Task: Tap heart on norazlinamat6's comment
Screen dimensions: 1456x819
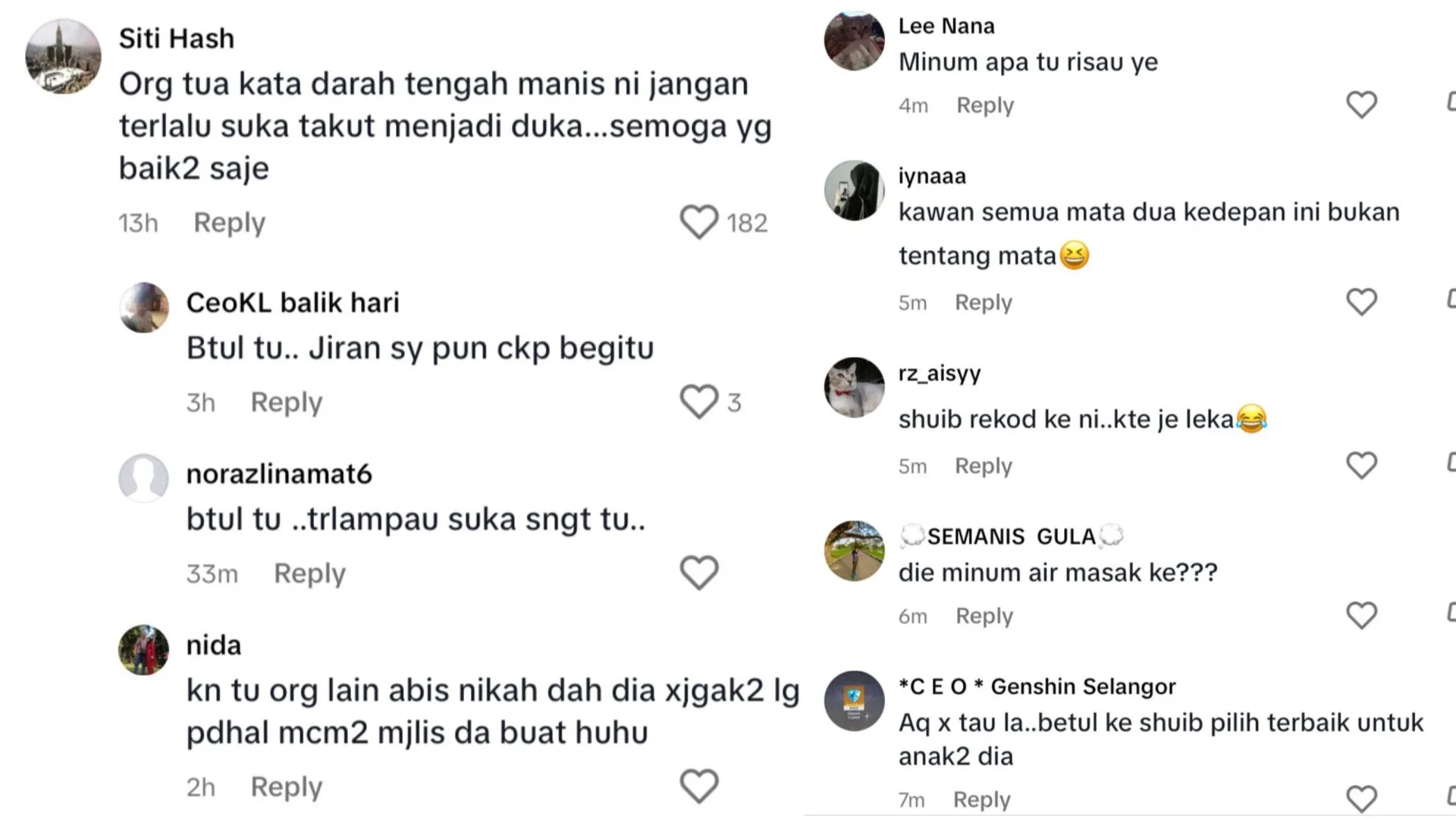Action: tap(698, 573)
